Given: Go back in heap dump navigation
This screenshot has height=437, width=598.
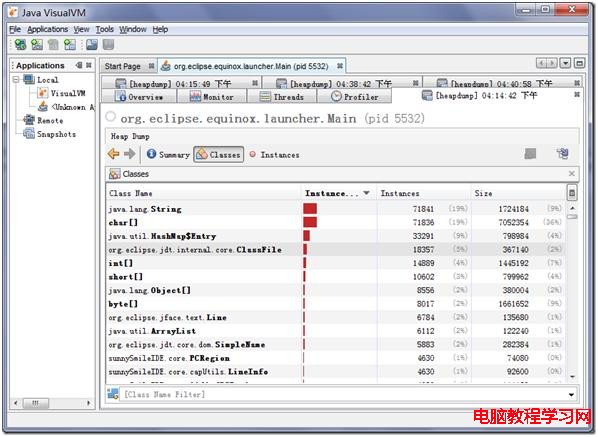Looking at the screenshot, I should pyautogui.click(x=114, y=154).
